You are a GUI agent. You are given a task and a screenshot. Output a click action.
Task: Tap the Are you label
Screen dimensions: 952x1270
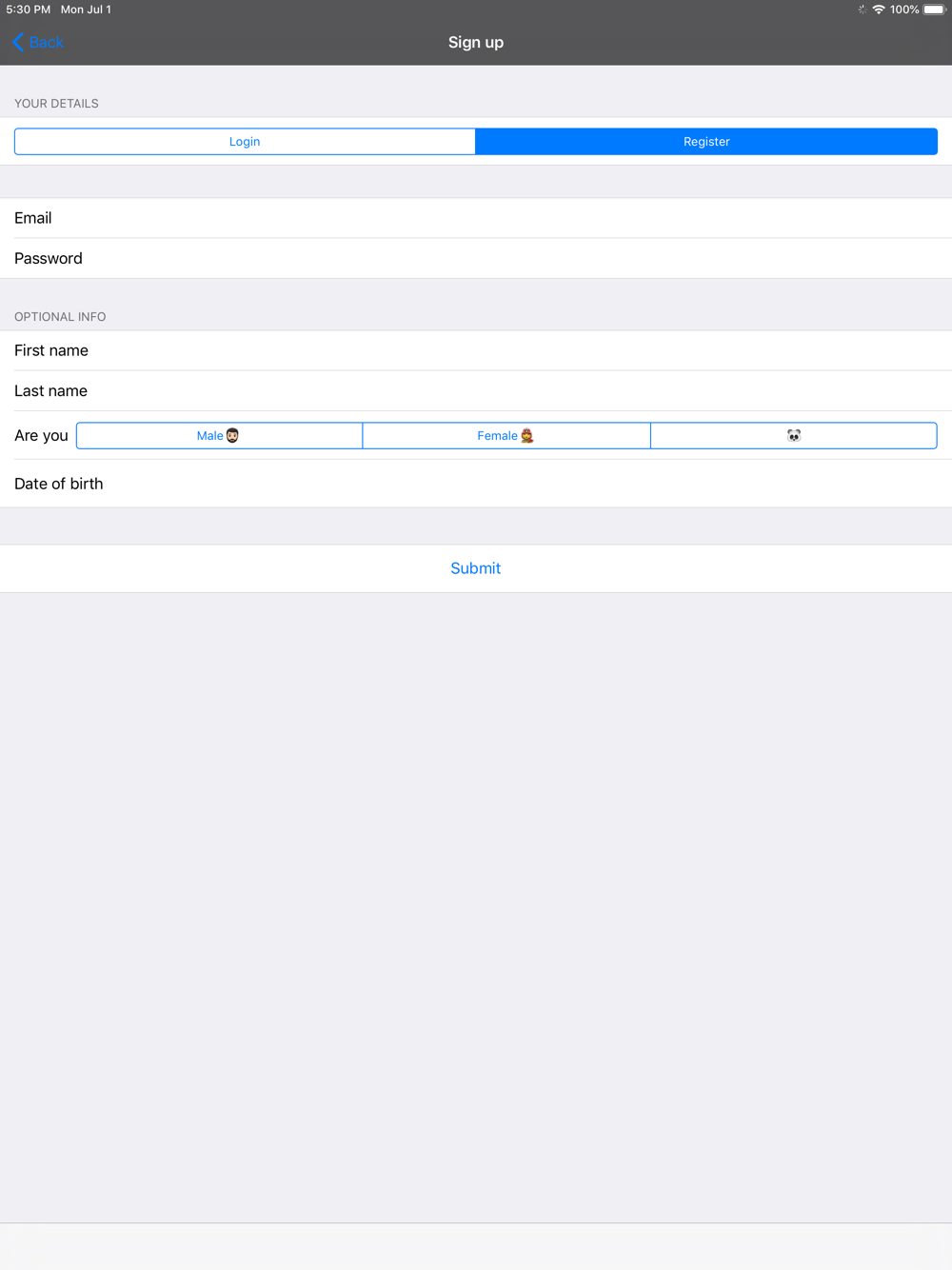tap(41, 435)
